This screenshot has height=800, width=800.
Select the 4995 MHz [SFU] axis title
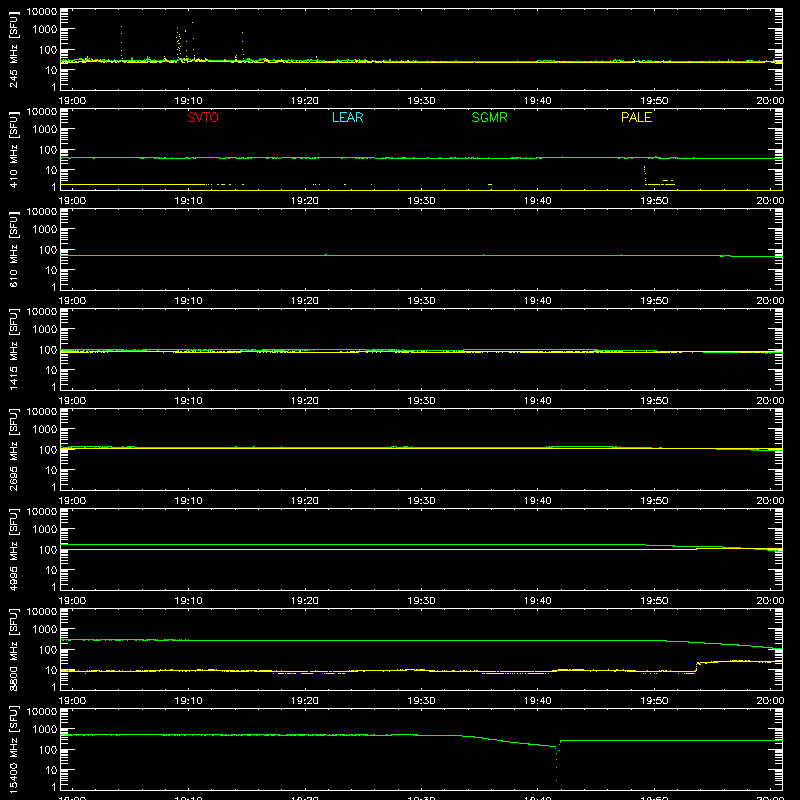tap(14, 549)
